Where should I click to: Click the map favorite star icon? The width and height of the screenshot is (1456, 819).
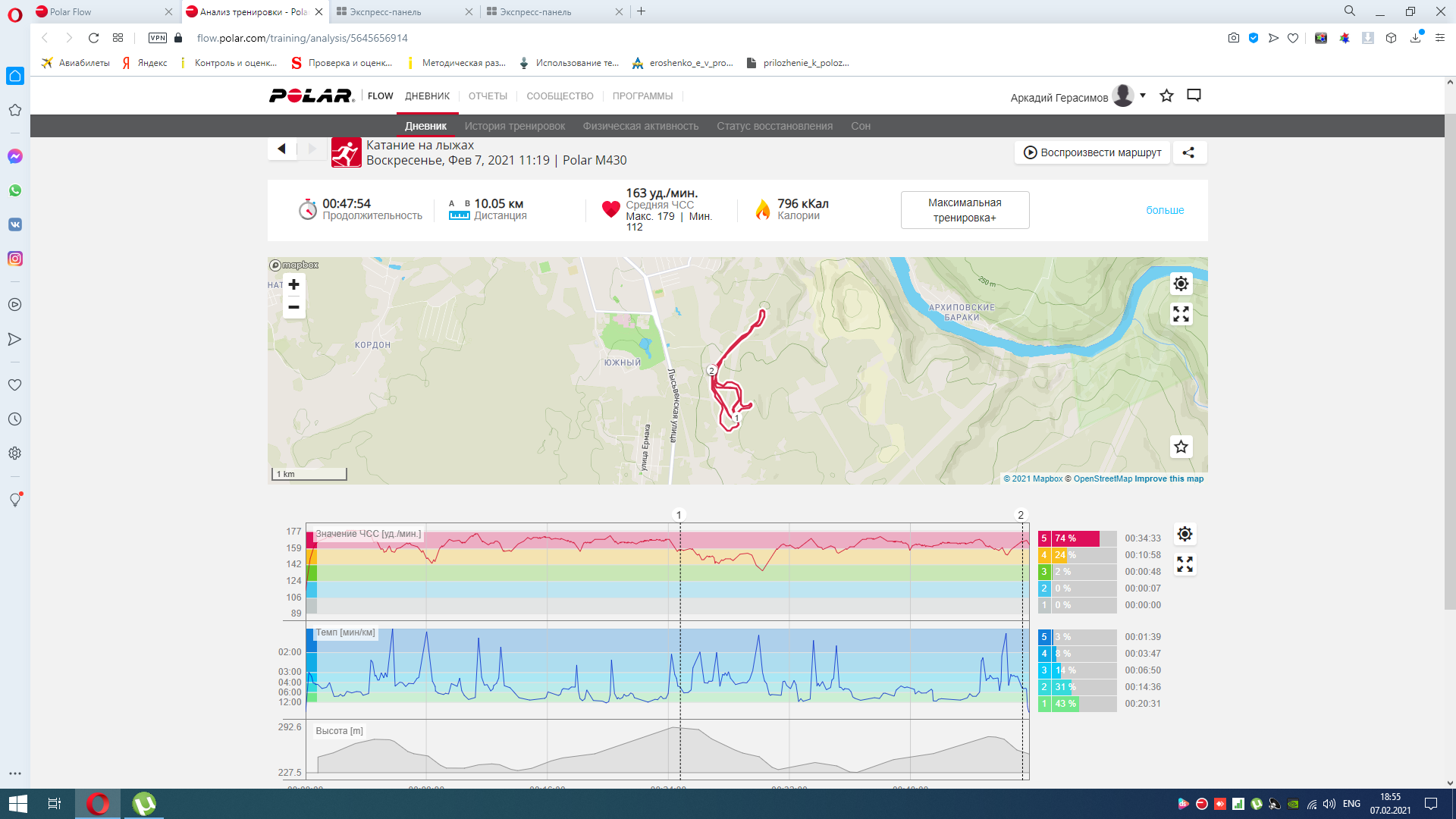(x=1181, y=447)
